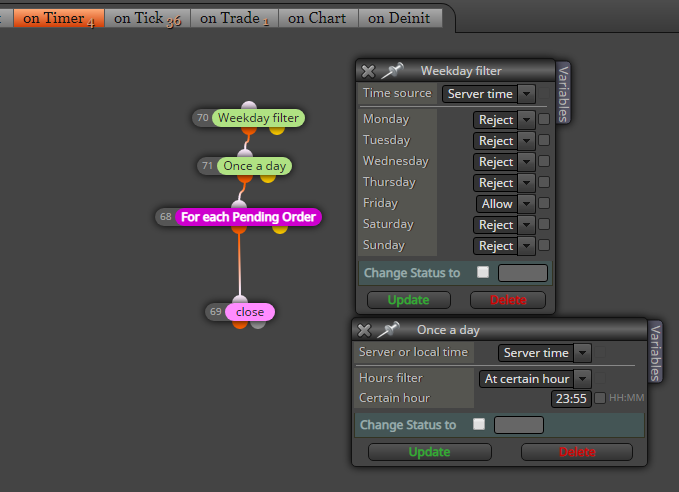Click Delete in Once a day panel
Viewport: 679px width, 492px height.
click(x=577, y=452)
